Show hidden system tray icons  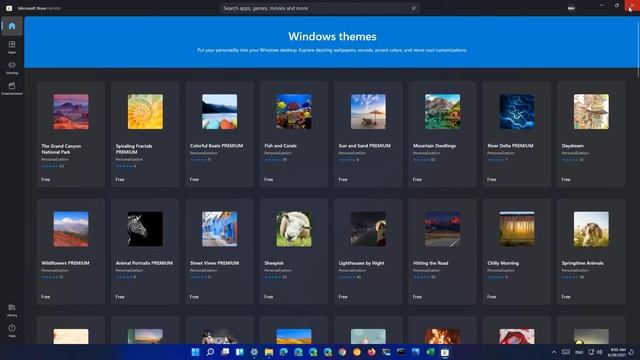tap(554, 352)
